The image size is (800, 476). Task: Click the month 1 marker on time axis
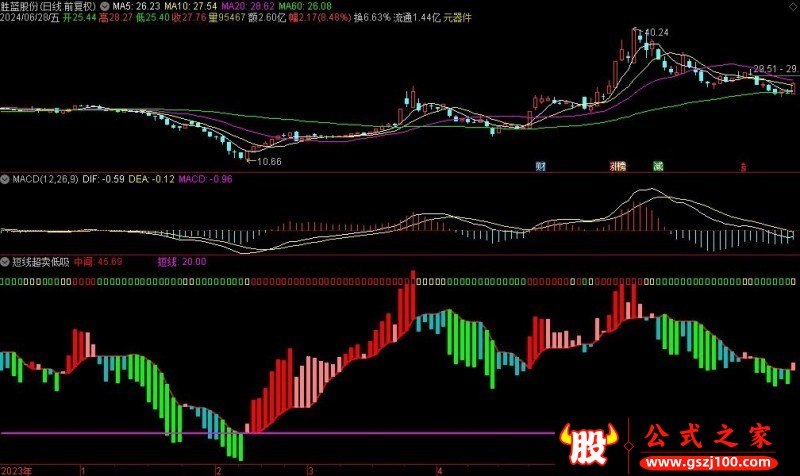83,470
